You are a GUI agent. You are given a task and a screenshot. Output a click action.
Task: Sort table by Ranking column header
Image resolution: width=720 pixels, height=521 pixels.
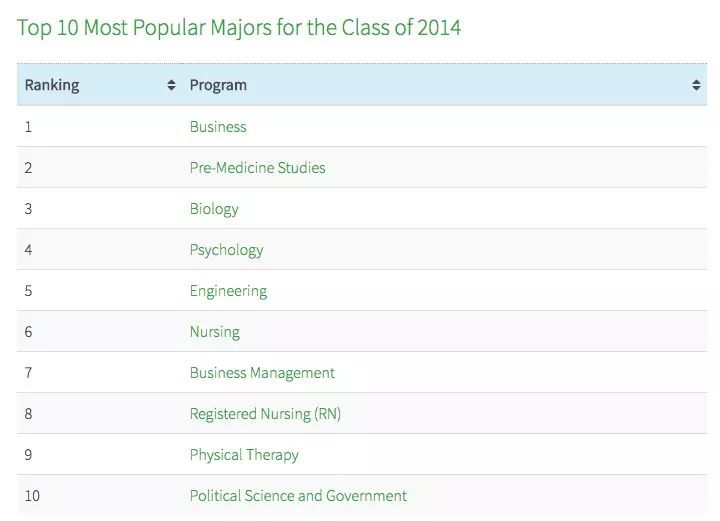point(52,86)
